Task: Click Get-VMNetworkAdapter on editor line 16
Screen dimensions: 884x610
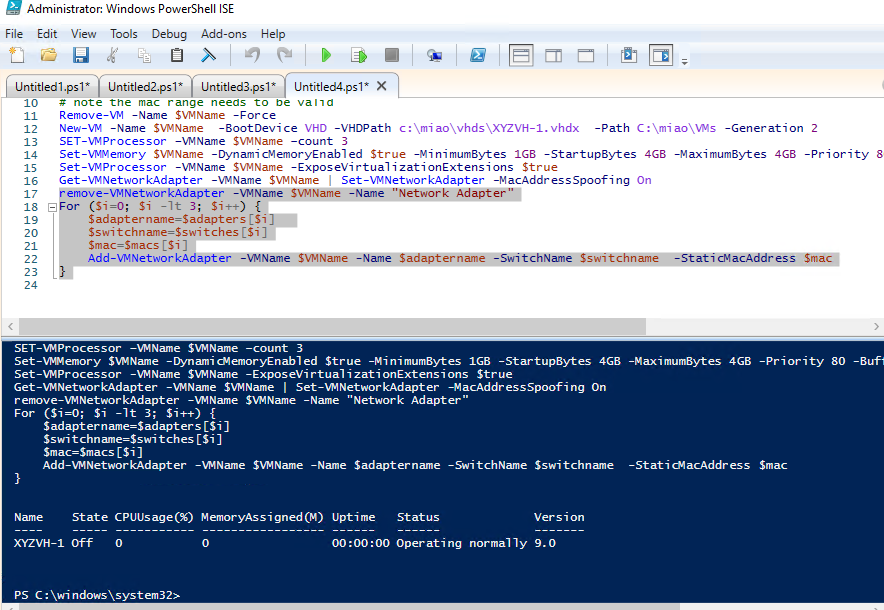Action: 131,180
